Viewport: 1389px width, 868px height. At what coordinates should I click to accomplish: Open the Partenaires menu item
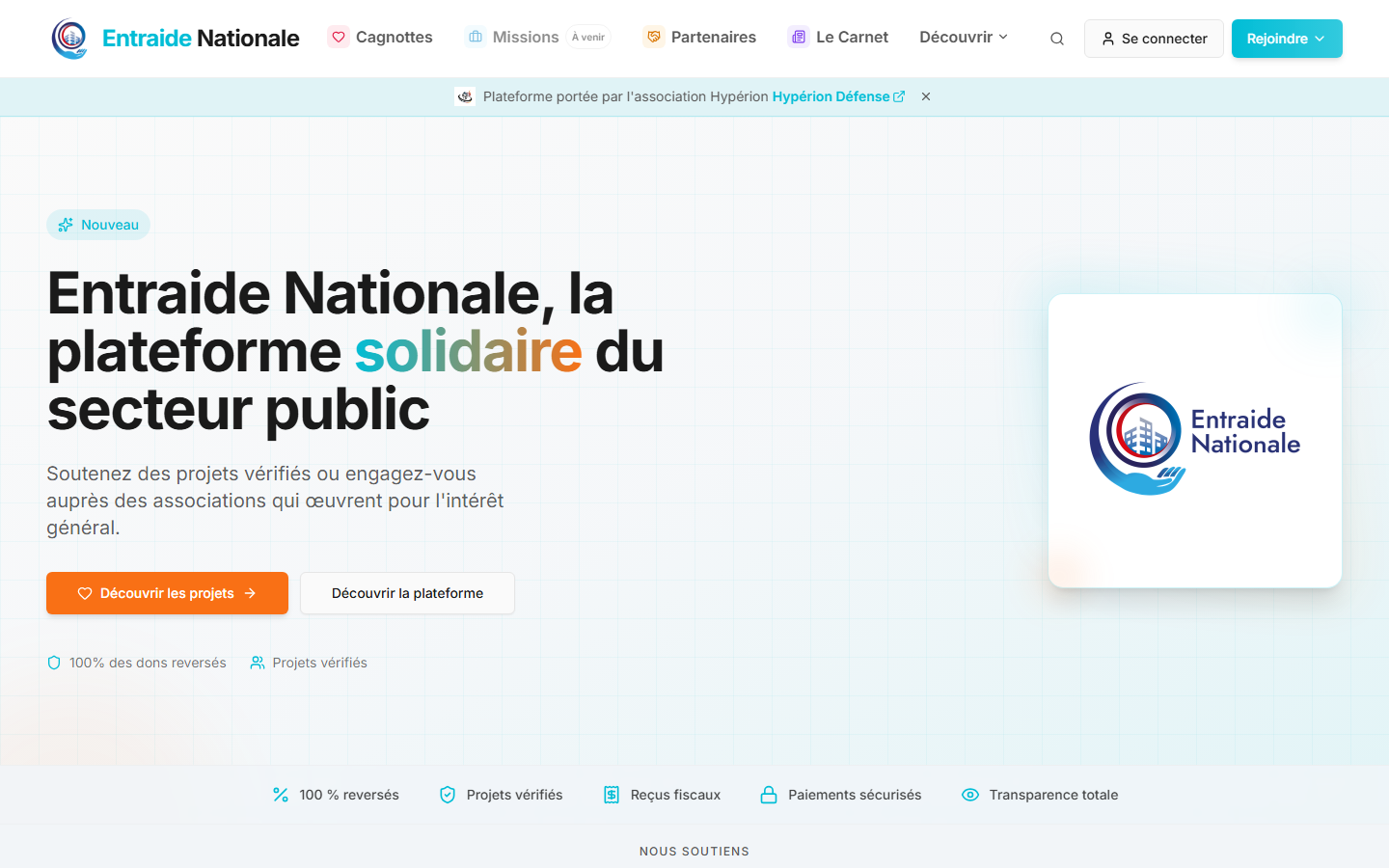[x=699, y=37]
